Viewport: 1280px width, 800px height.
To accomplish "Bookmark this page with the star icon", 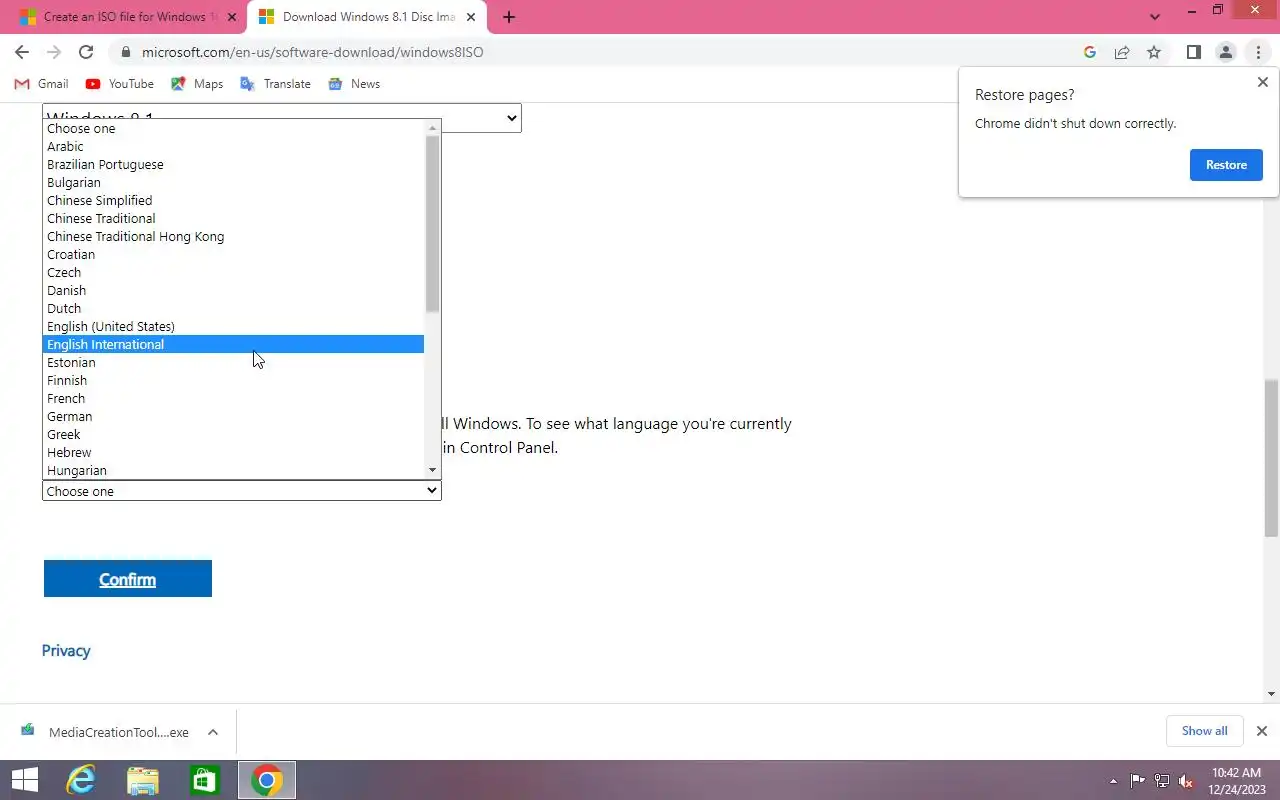I will click(x=1154, y=52).
